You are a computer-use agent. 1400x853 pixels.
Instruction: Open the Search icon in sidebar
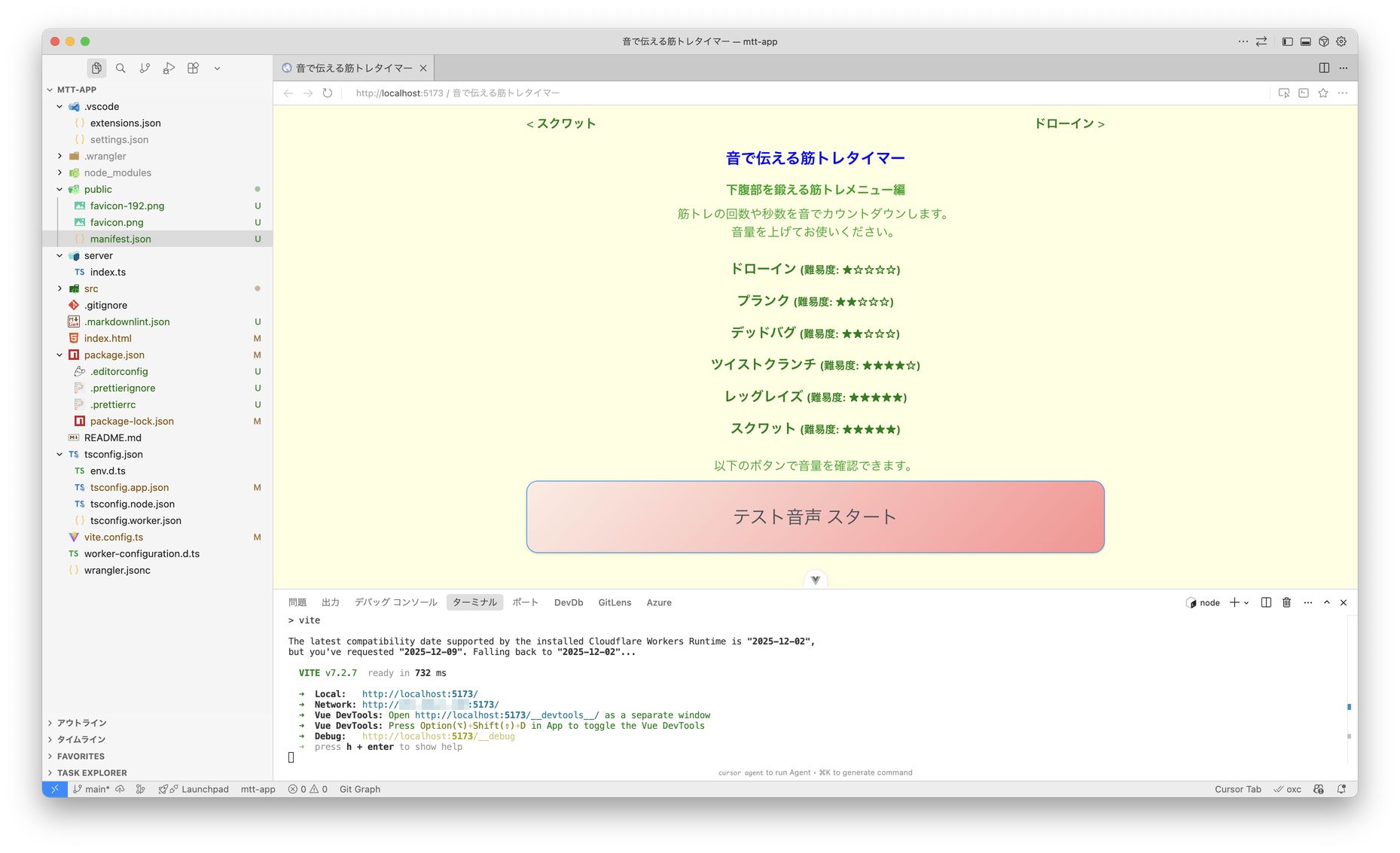click(120, 69)
